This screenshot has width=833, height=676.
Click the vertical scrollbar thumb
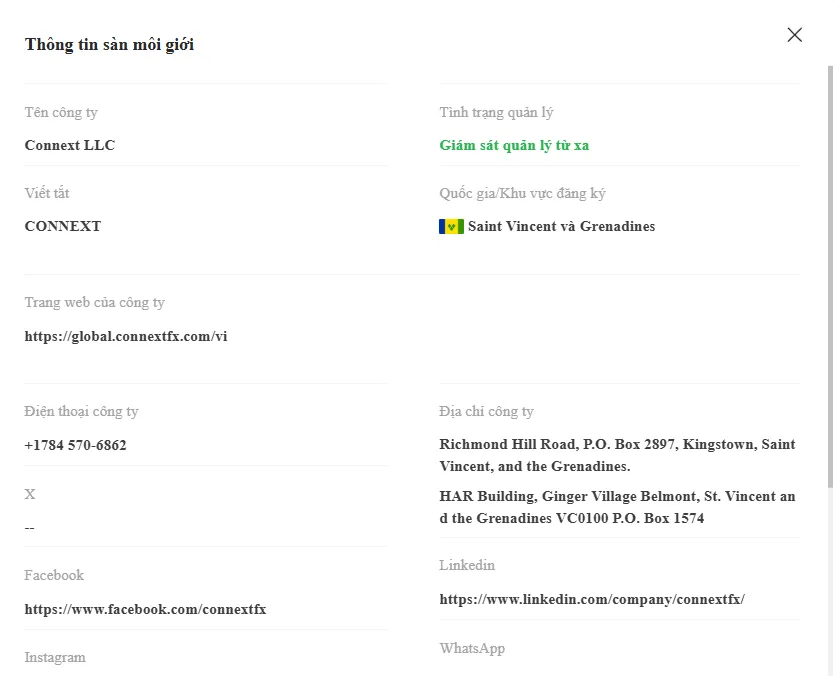coord(830,276)
